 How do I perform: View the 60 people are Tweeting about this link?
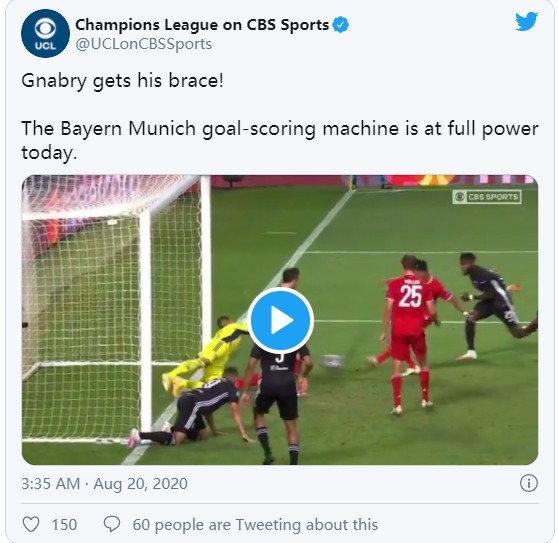(x=255, y=524)
